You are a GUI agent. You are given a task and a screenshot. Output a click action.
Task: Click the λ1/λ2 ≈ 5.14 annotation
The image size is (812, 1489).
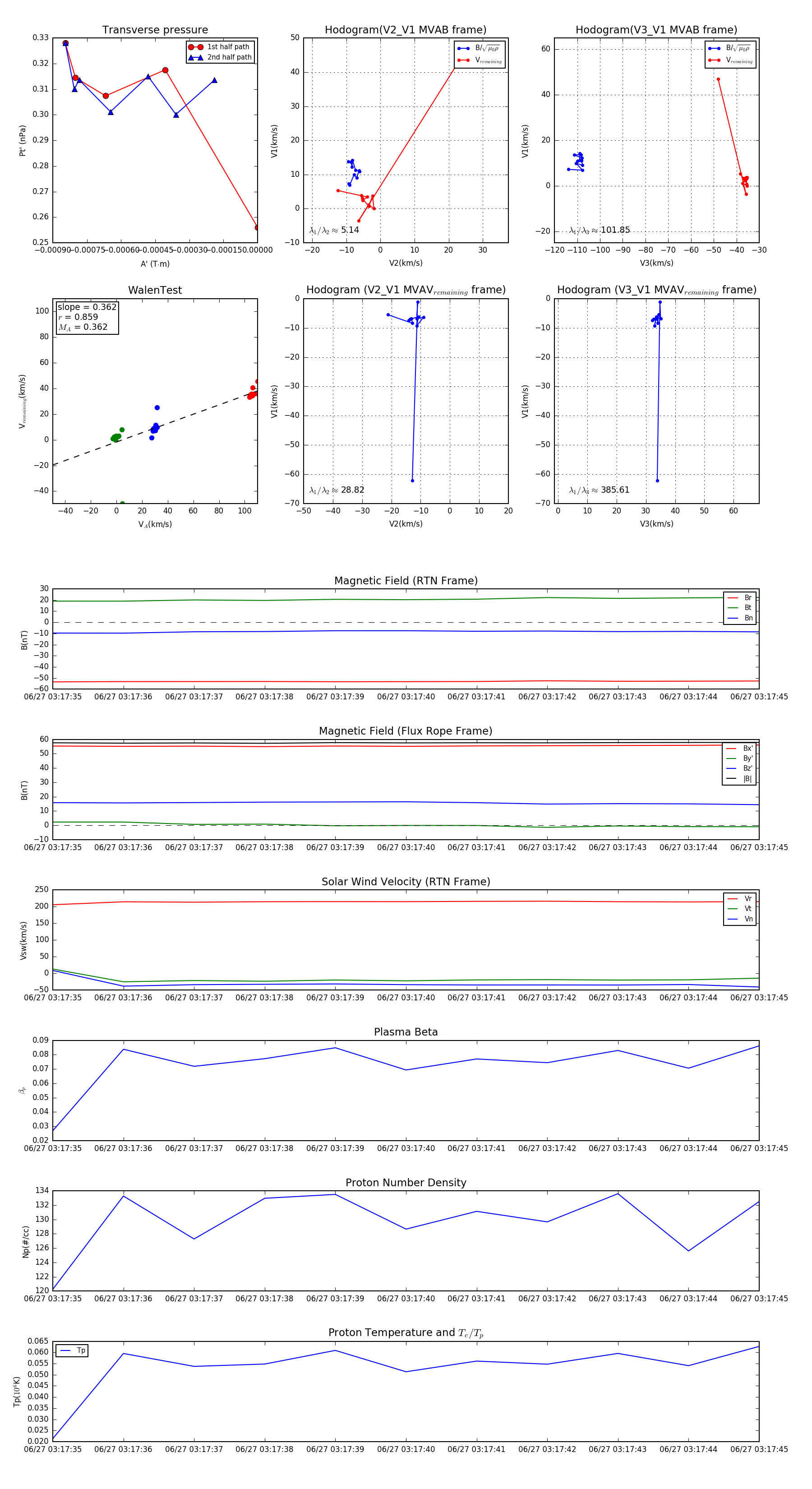(x=334, y=230)
